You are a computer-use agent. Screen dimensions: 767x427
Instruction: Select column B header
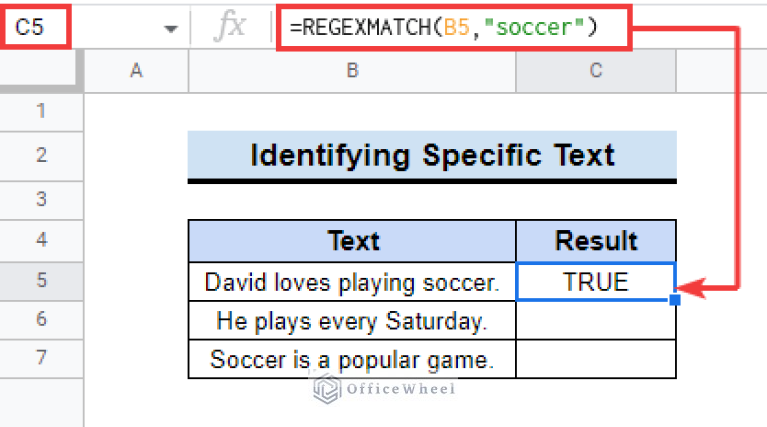tap(352, 70)
